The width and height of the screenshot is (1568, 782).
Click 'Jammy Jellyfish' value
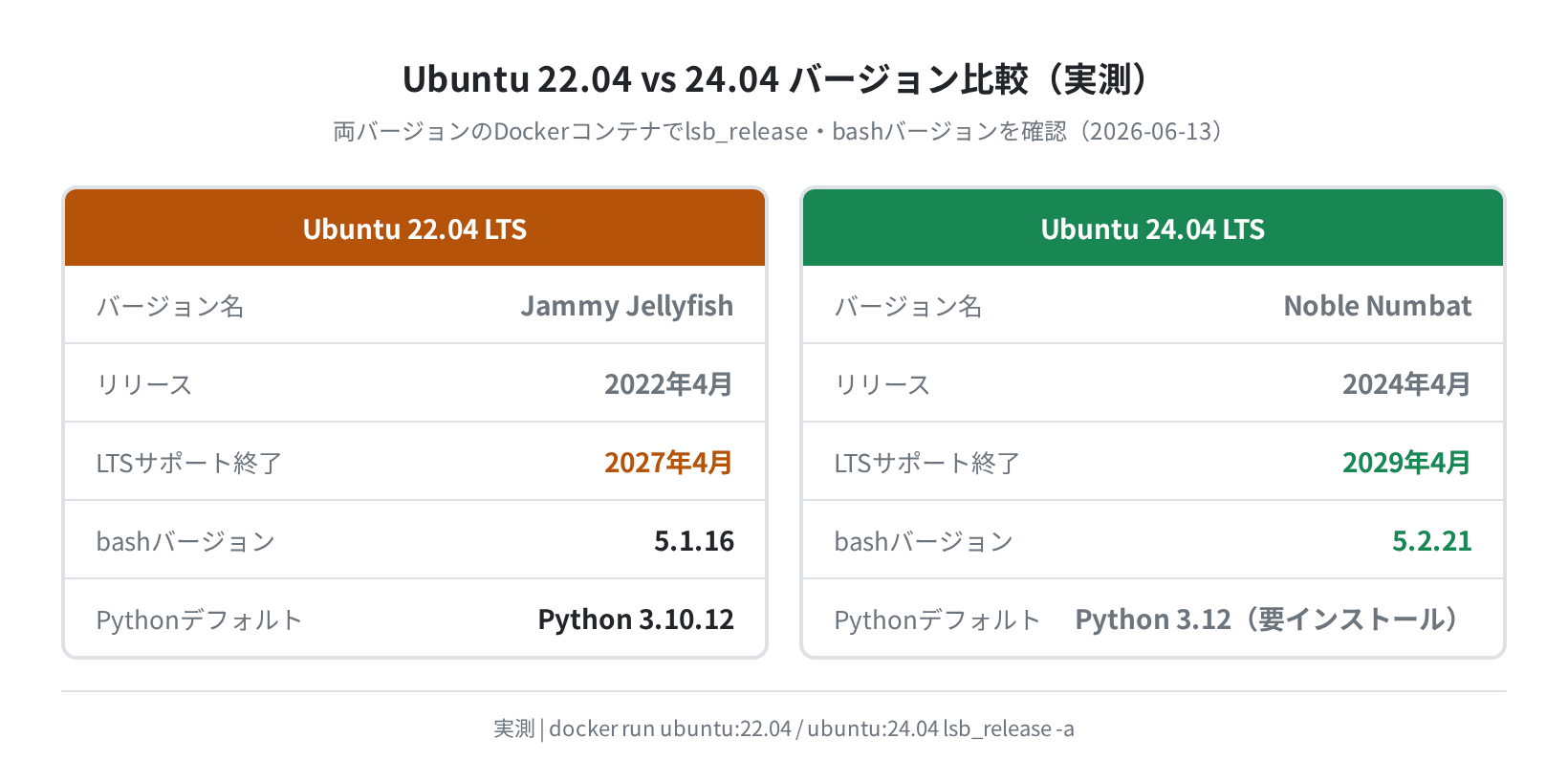point(627,306)
